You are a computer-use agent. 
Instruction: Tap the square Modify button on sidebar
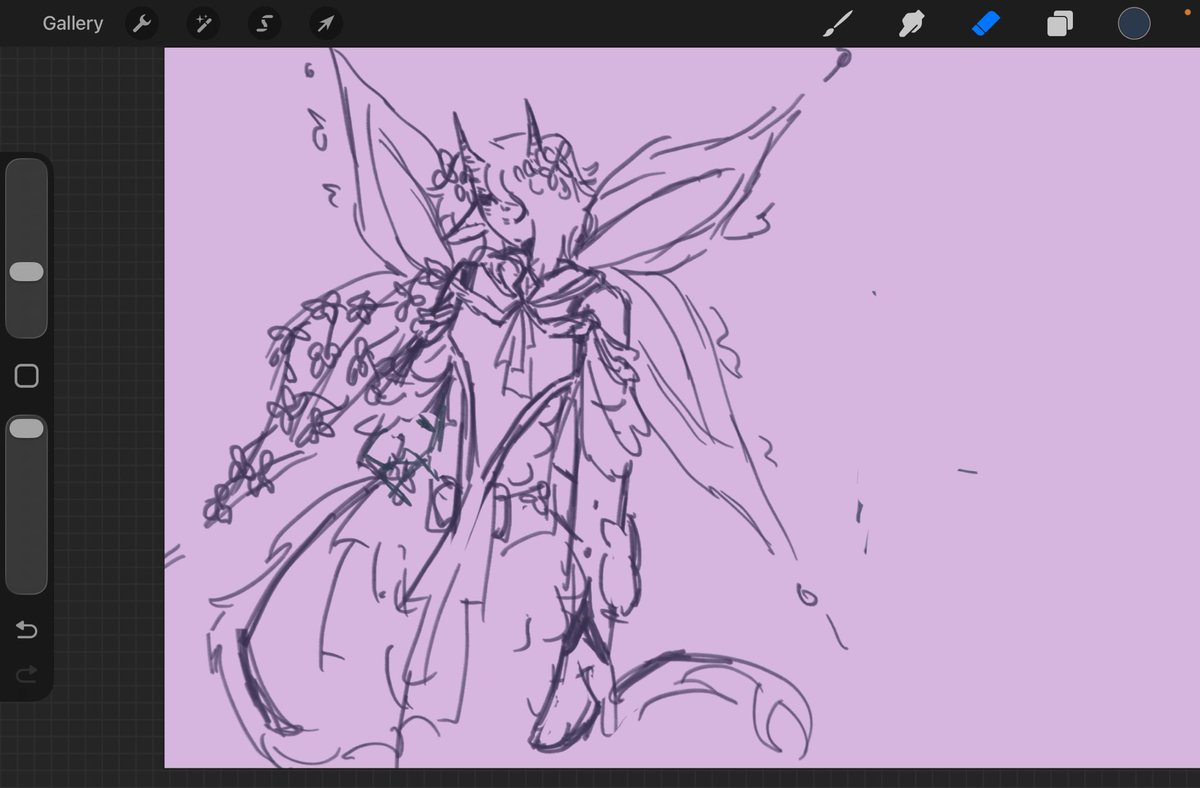coord(27,376)
